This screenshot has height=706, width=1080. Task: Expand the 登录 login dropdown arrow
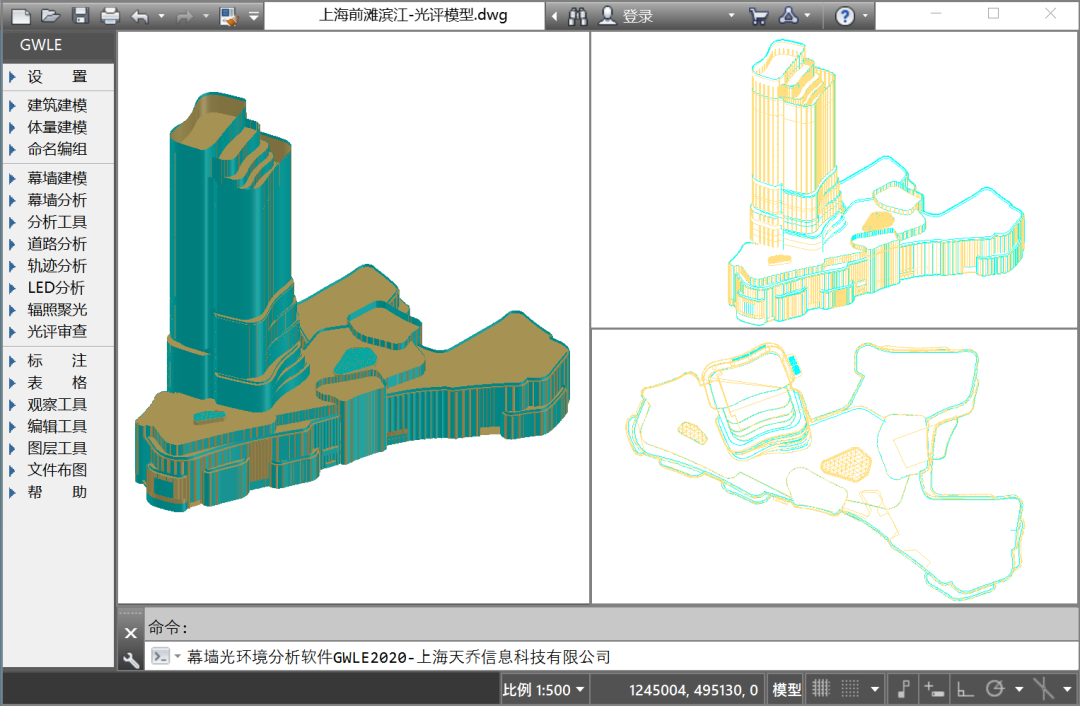[731, 16]
